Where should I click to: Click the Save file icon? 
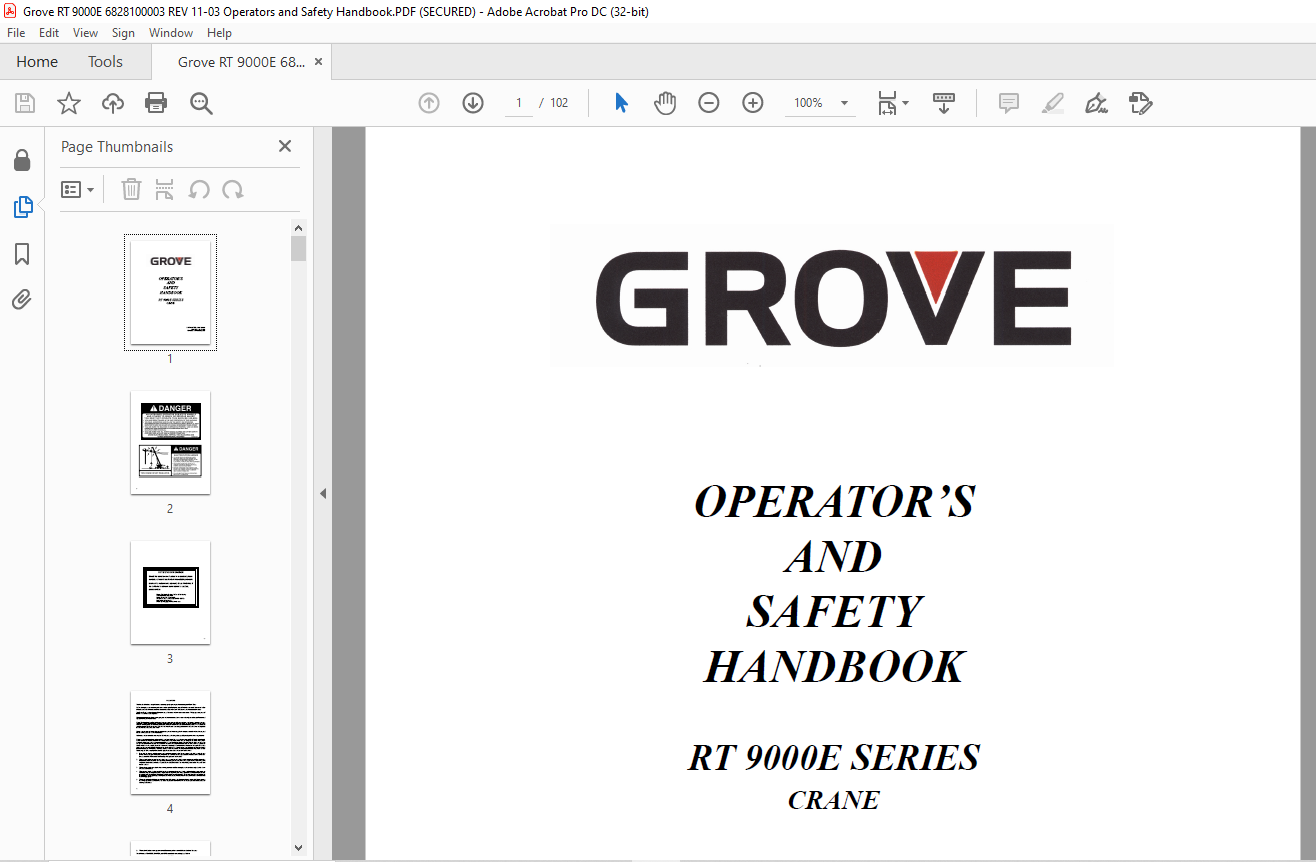[x=25, y=103]
